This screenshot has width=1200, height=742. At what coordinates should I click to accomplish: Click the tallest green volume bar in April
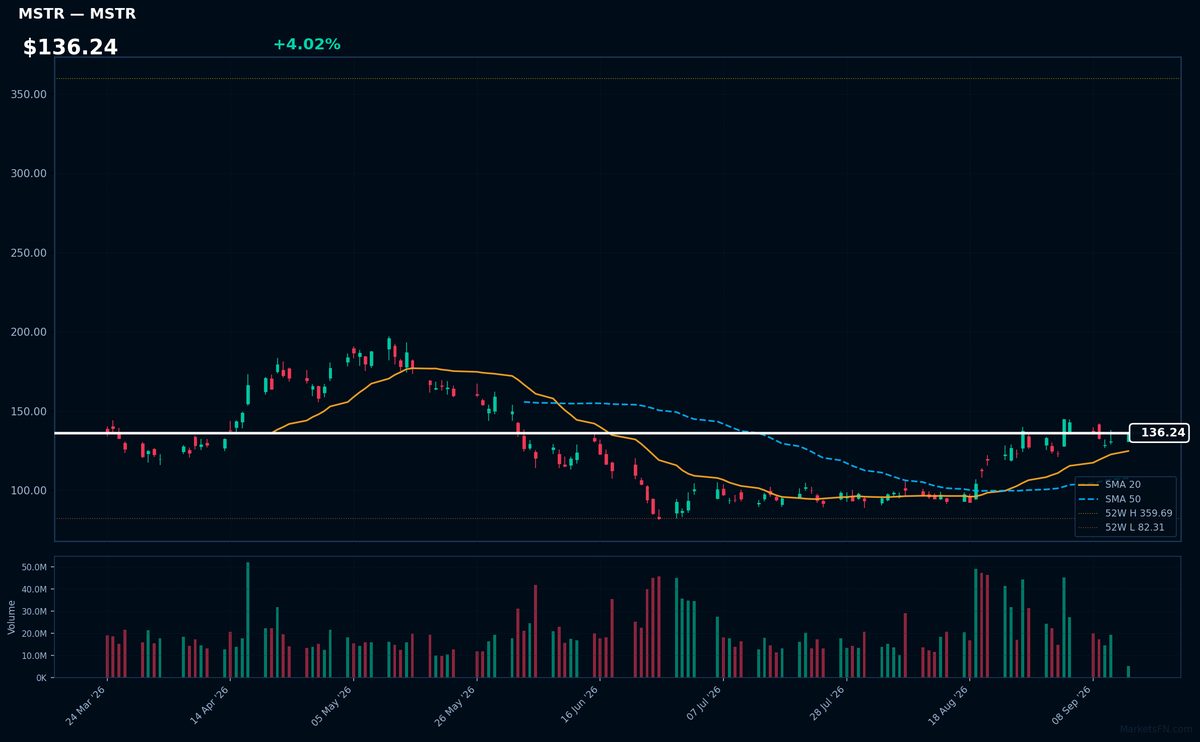(x=248, y=620)
